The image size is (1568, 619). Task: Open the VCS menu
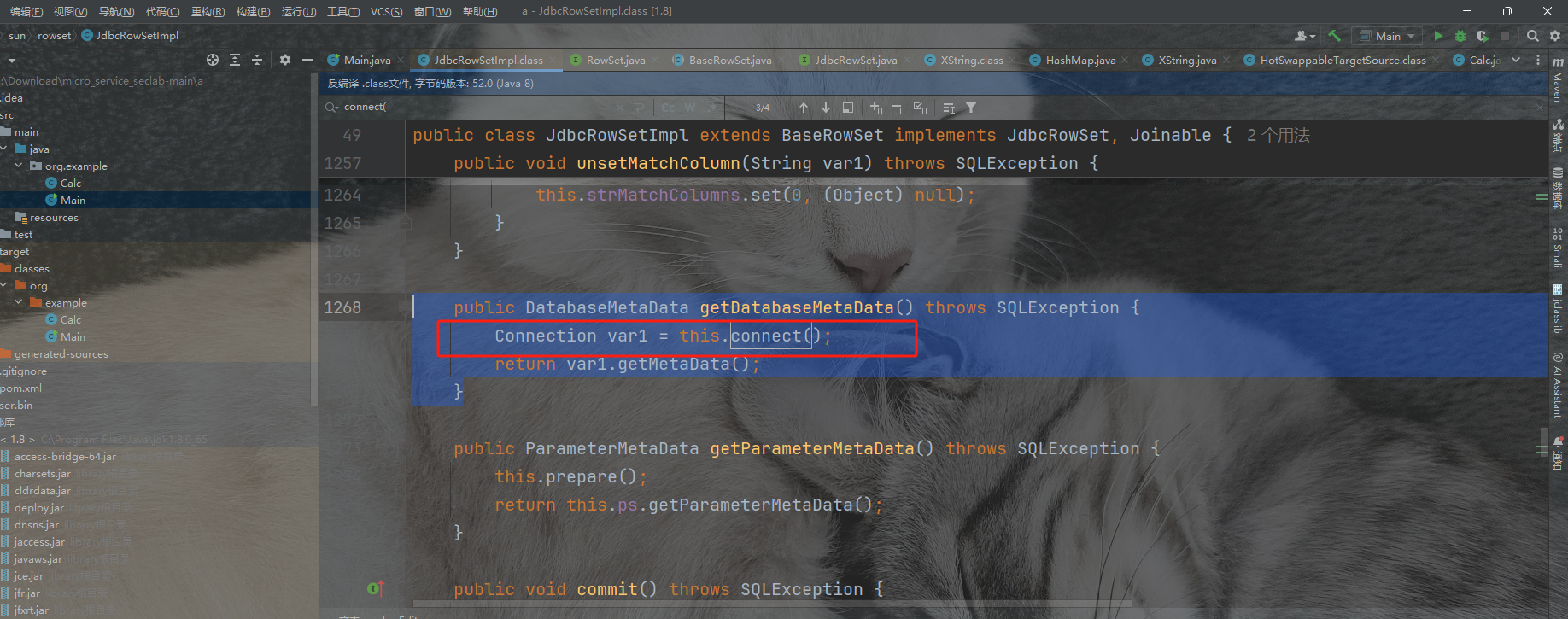[x=386, y=11]
